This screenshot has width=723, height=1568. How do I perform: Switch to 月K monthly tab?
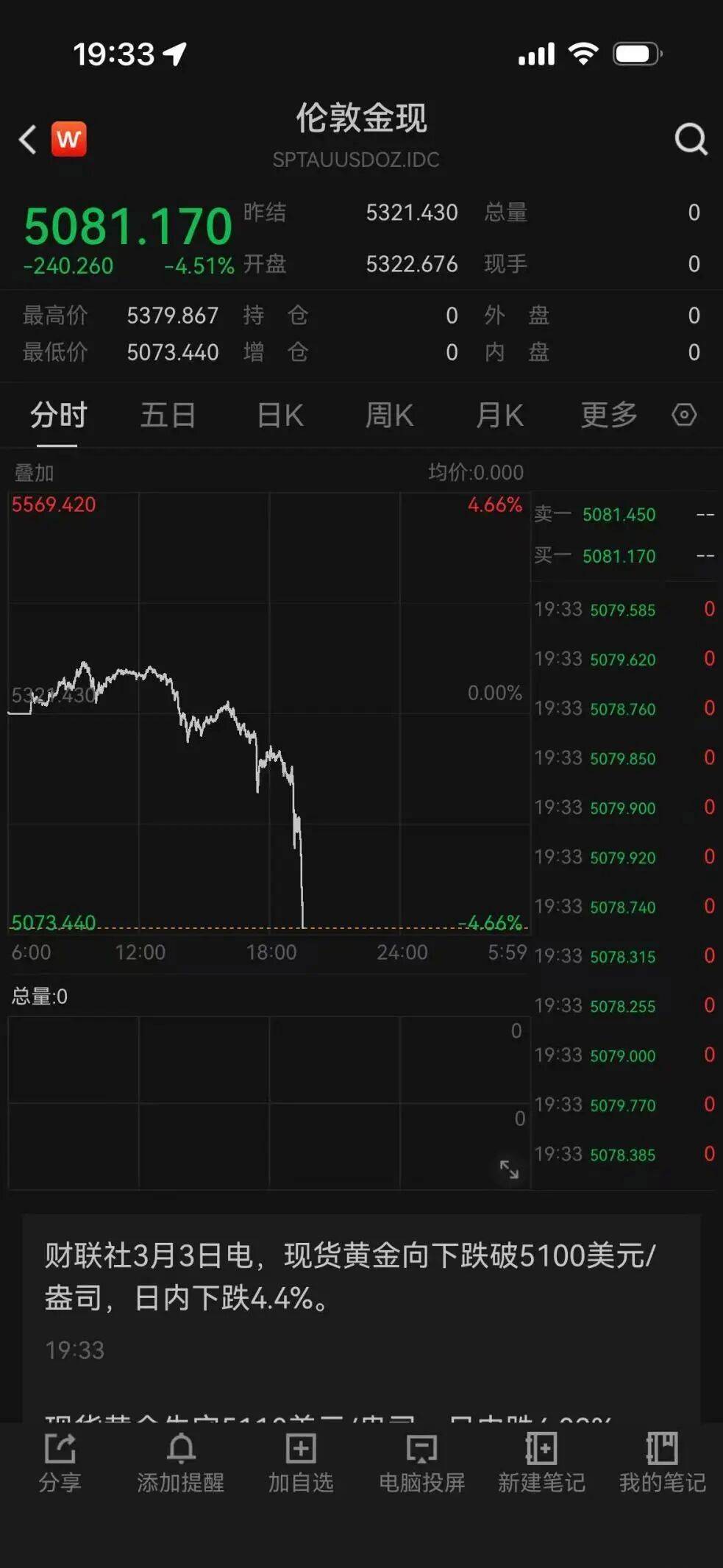(x=499, y=416)
